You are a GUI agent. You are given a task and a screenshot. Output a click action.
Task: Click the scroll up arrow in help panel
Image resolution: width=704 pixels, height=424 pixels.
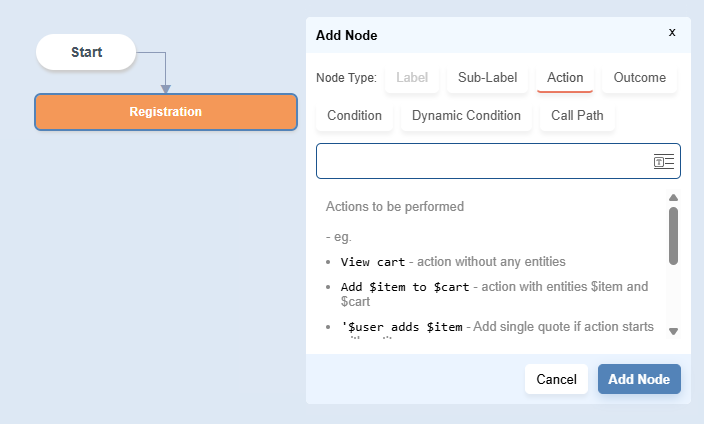pos(673,198)
